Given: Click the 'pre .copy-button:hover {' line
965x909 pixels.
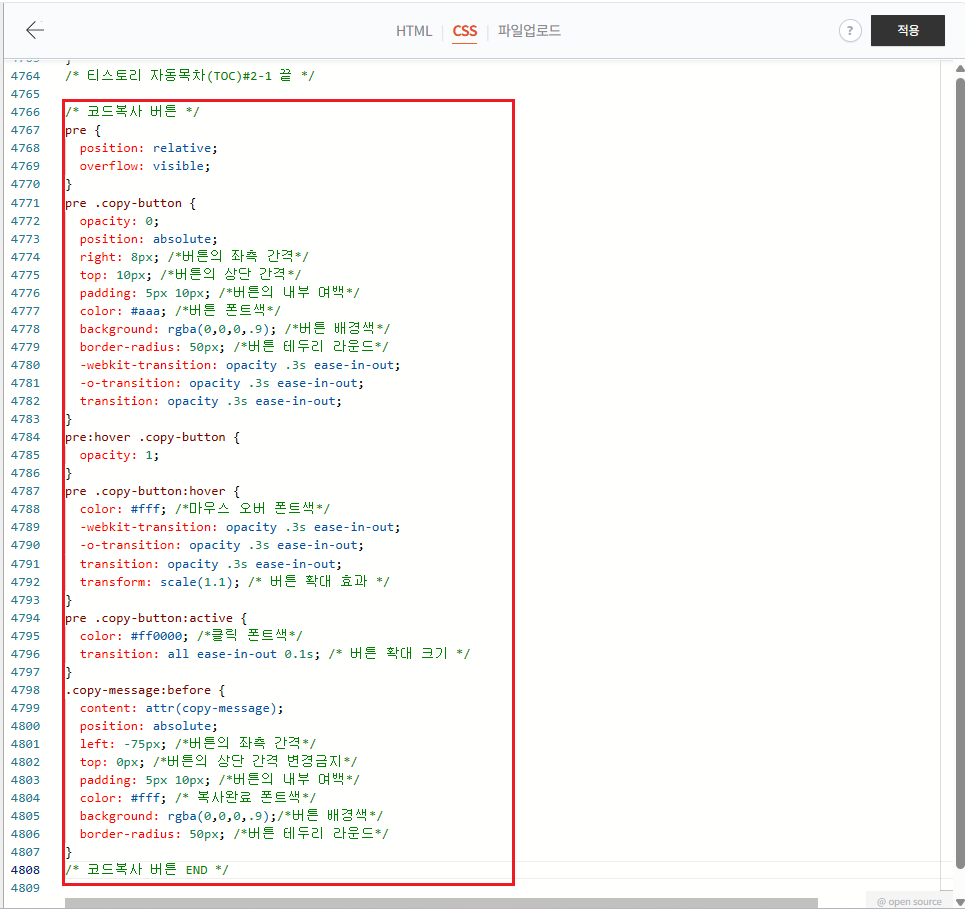Looking at the screenshot, I should 153,491.
